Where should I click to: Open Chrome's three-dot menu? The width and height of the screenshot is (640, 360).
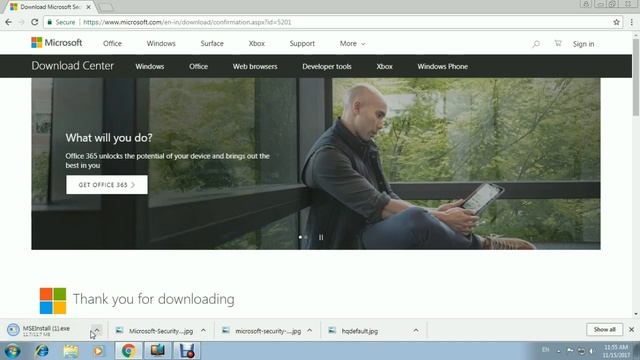[631, 22]
